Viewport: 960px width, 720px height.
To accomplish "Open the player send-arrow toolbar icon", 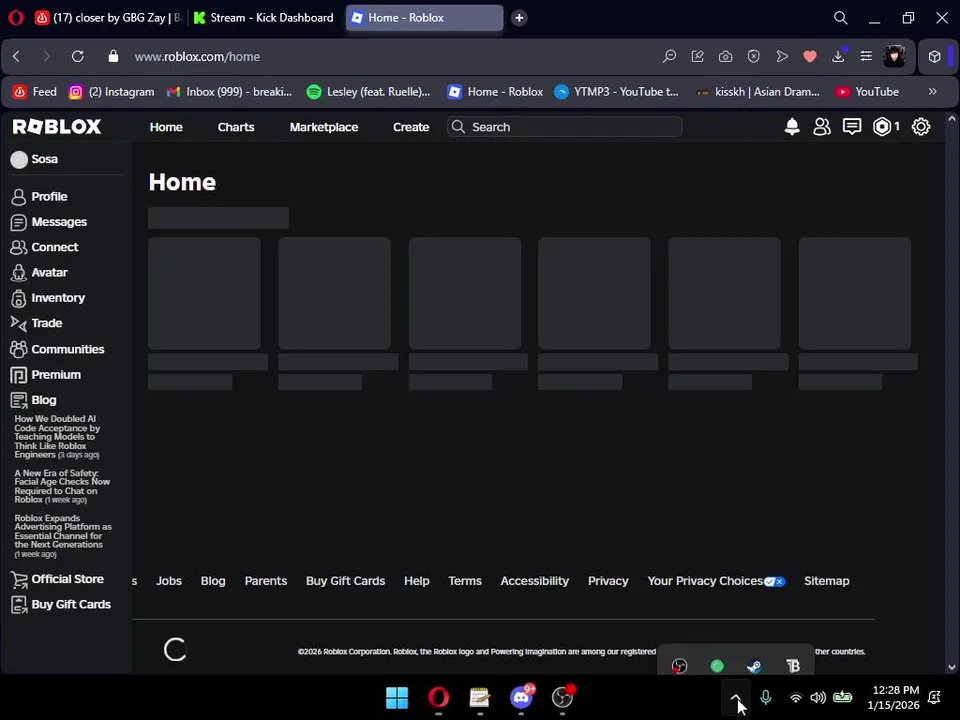I will (782, 56).
